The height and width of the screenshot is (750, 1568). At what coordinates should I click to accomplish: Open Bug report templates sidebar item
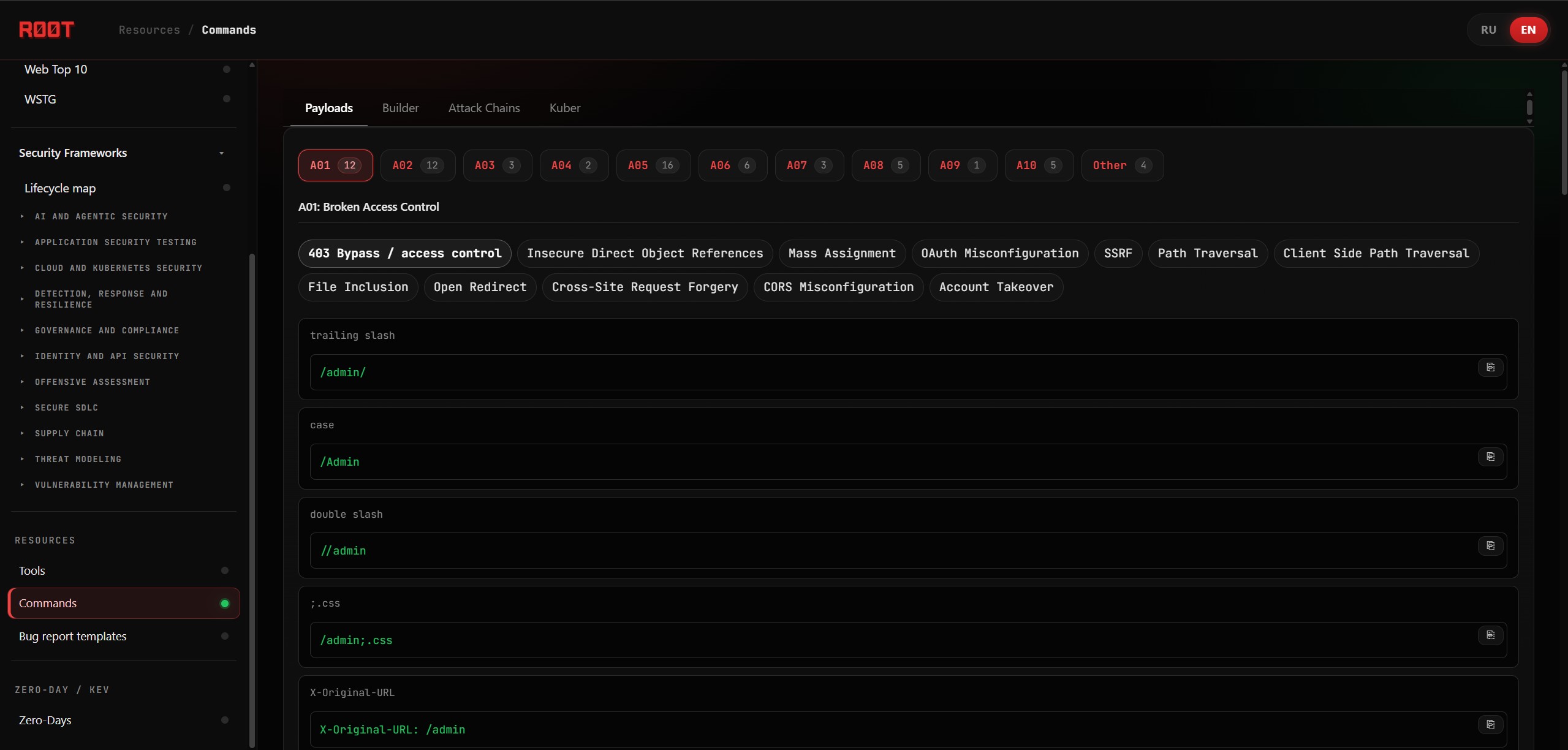(124, 636)
